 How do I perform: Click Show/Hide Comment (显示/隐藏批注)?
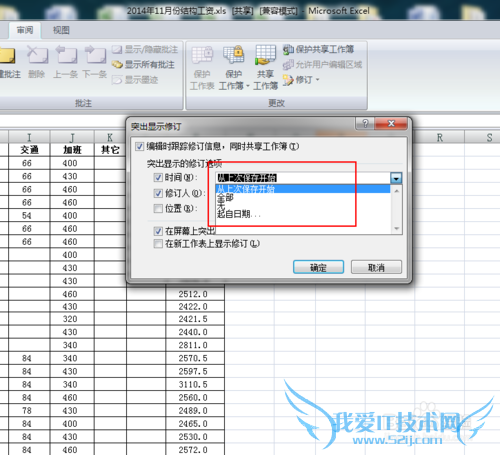[x=144, y=50]
